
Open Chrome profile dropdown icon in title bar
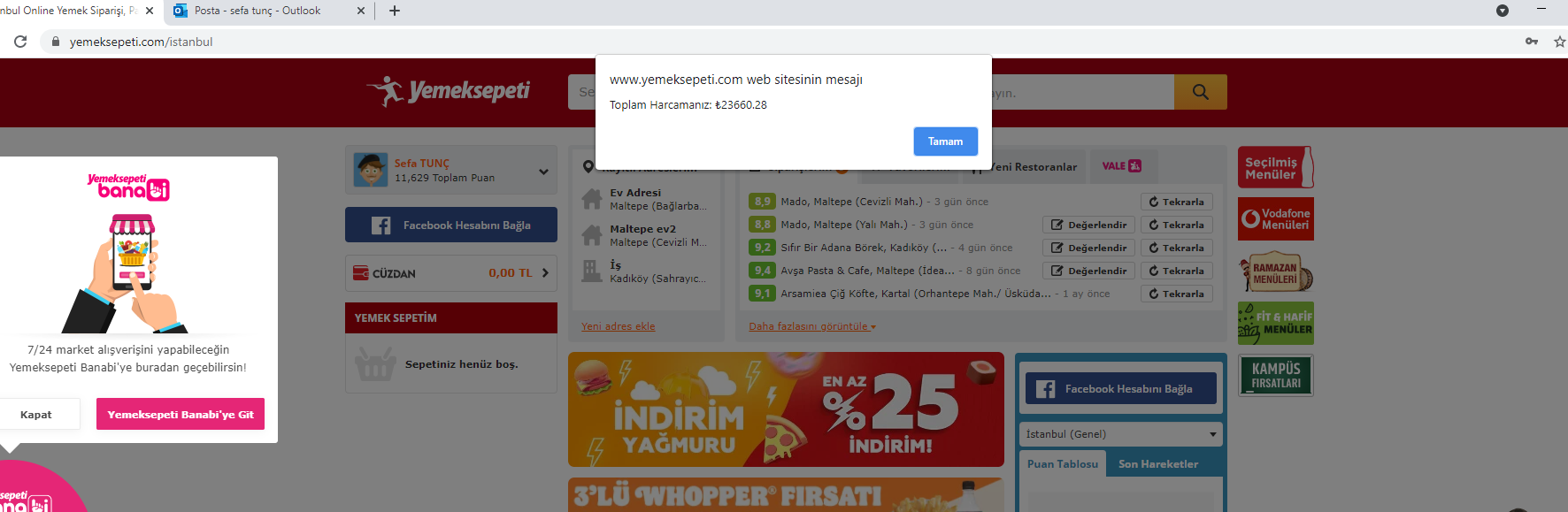coord(1503,11)
